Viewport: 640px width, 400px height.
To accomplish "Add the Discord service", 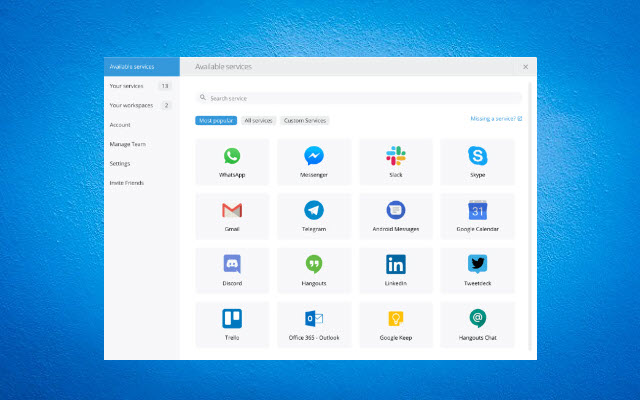I will pyautogui.click(x=232, y=271).
